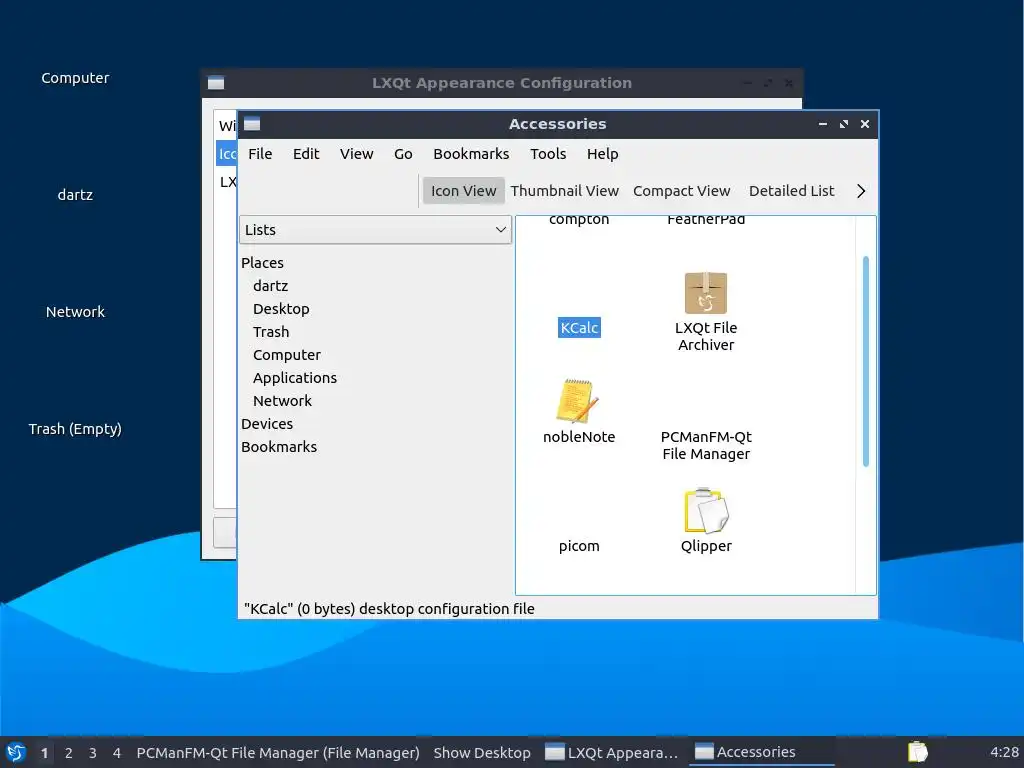Click the file list vertical scrollbar
Image resolution: width=1024 pixels, height=768 pixels.
coord(866,361)
